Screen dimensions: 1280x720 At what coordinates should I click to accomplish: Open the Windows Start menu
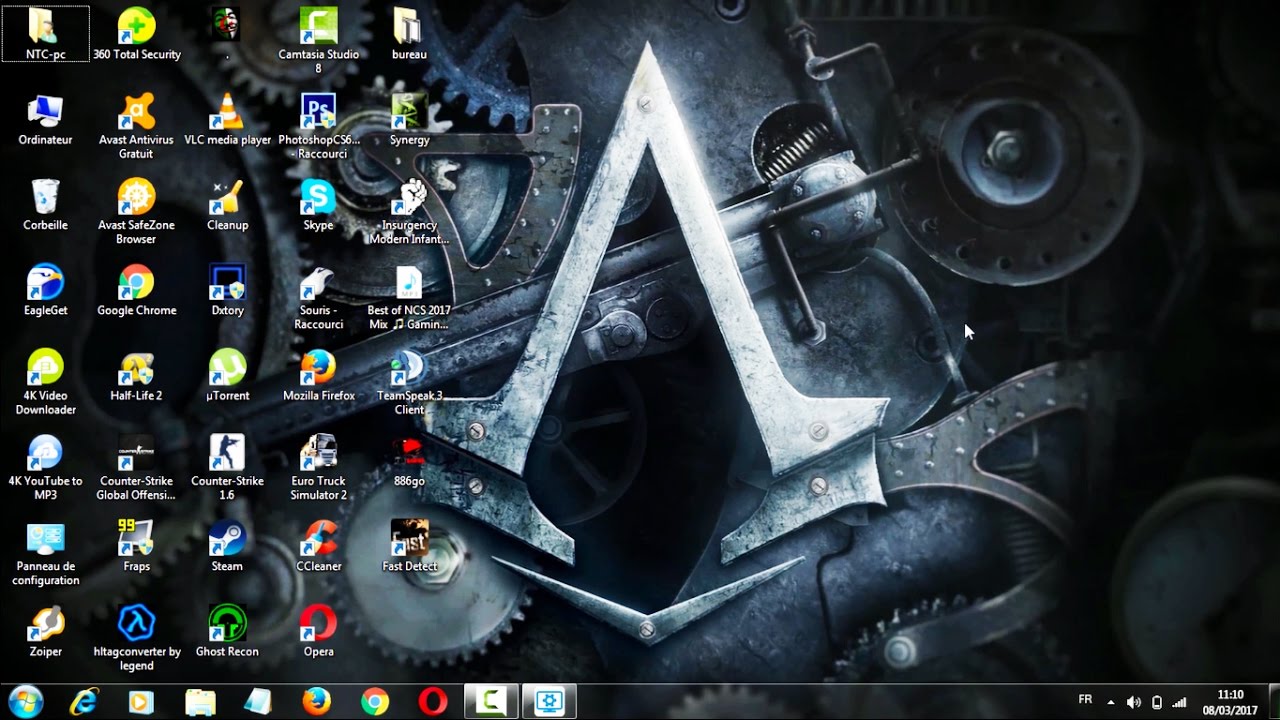[x=25, y=702]
